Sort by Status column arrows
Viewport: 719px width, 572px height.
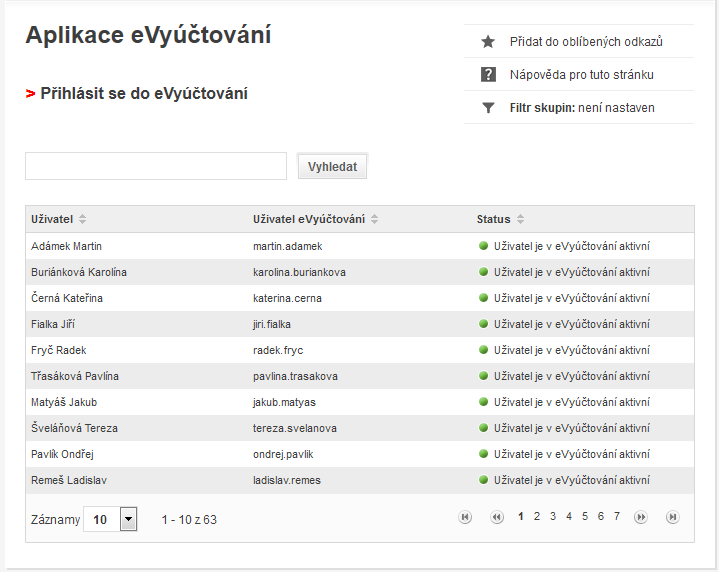520,219
